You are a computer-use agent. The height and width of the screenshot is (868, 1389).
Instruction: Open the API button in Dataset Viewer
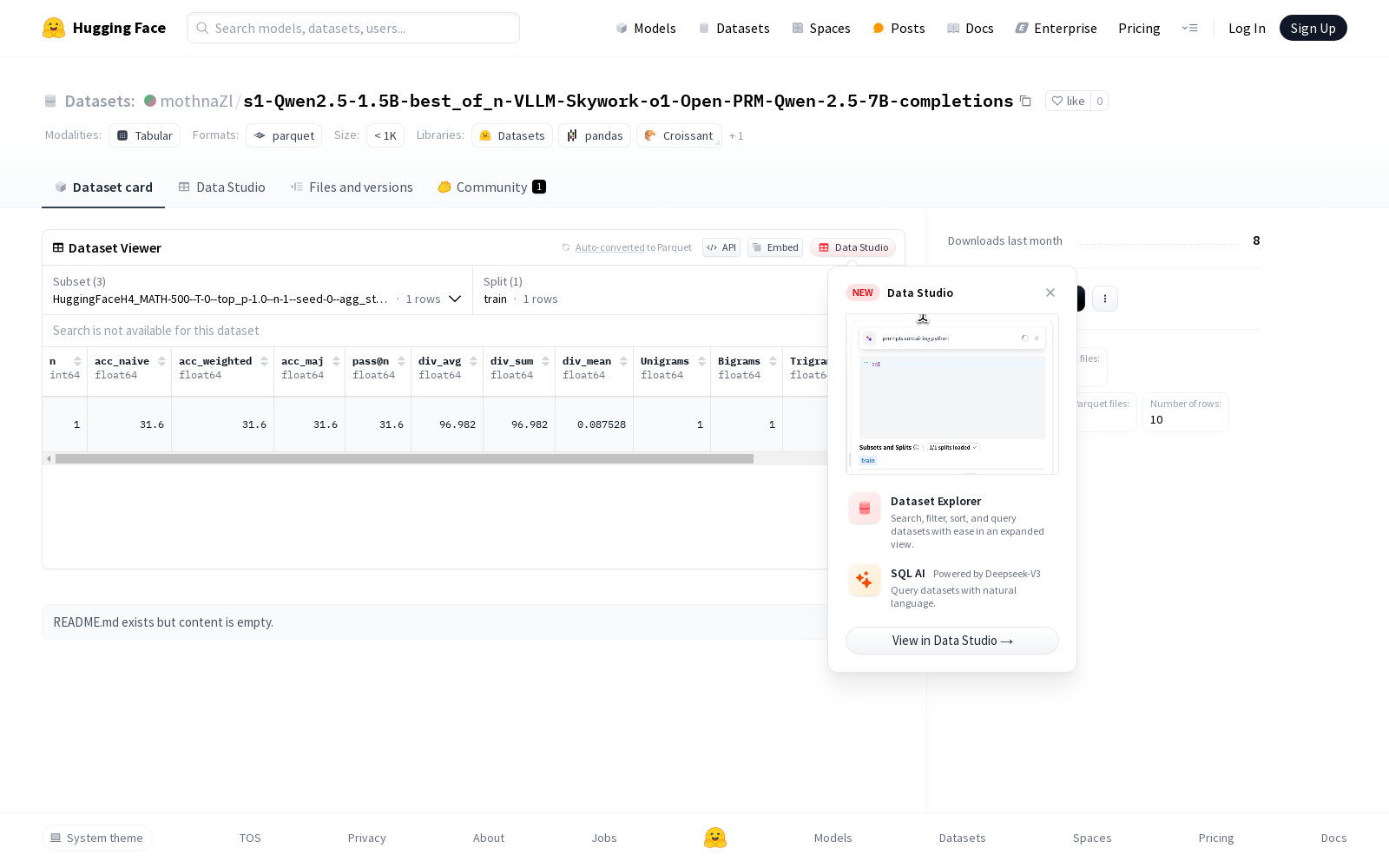(721, 247)
